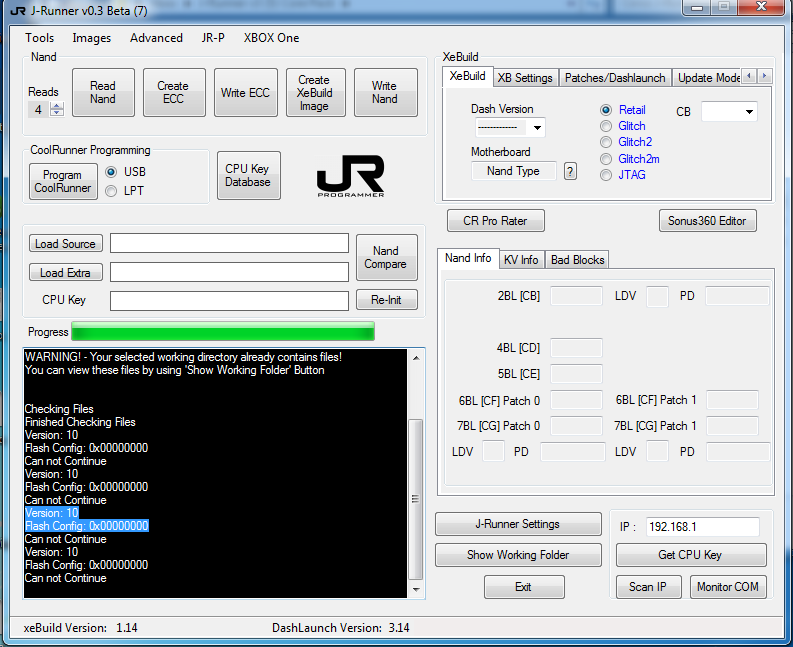793x647 pixels.
Task: Click the Re-Init button
Action: point(386,299)
